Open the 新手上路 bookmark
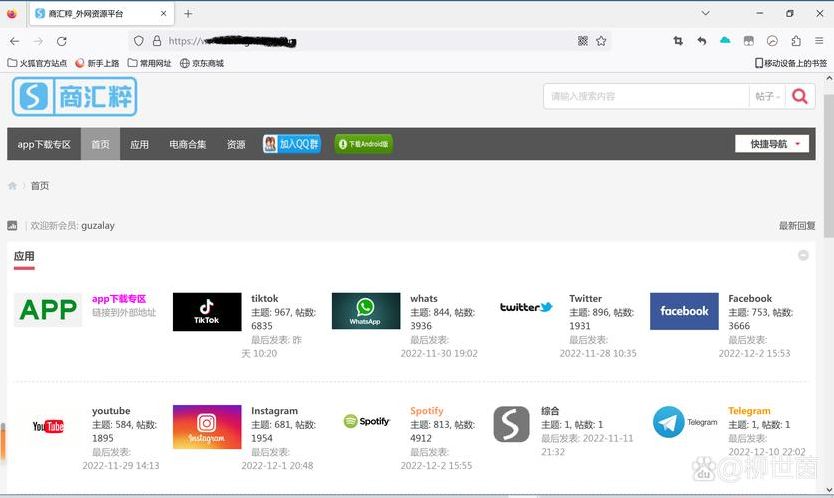Viewport: 834px width, 498px height. (x=97, y=63)
